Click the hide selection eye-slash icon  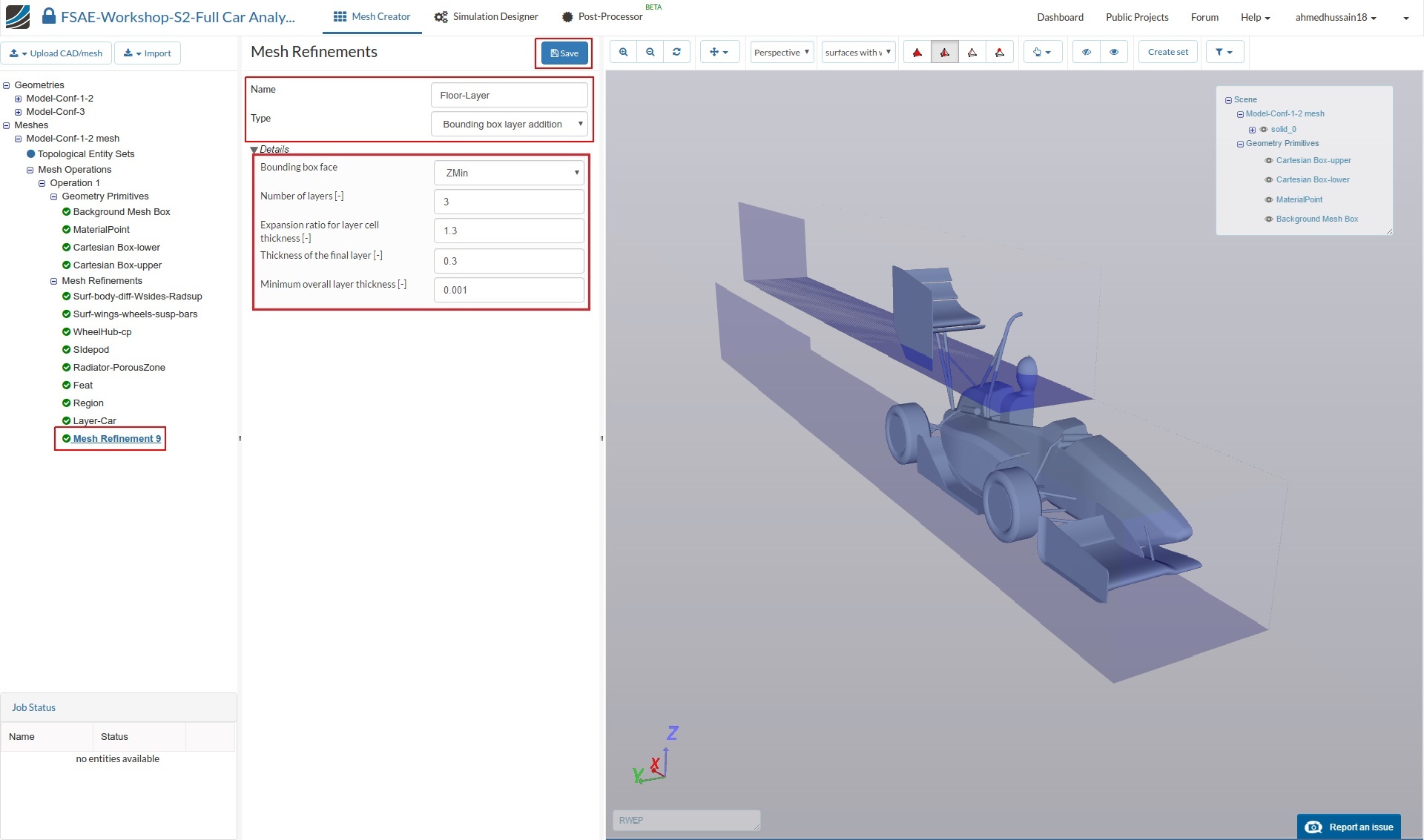1086,52
